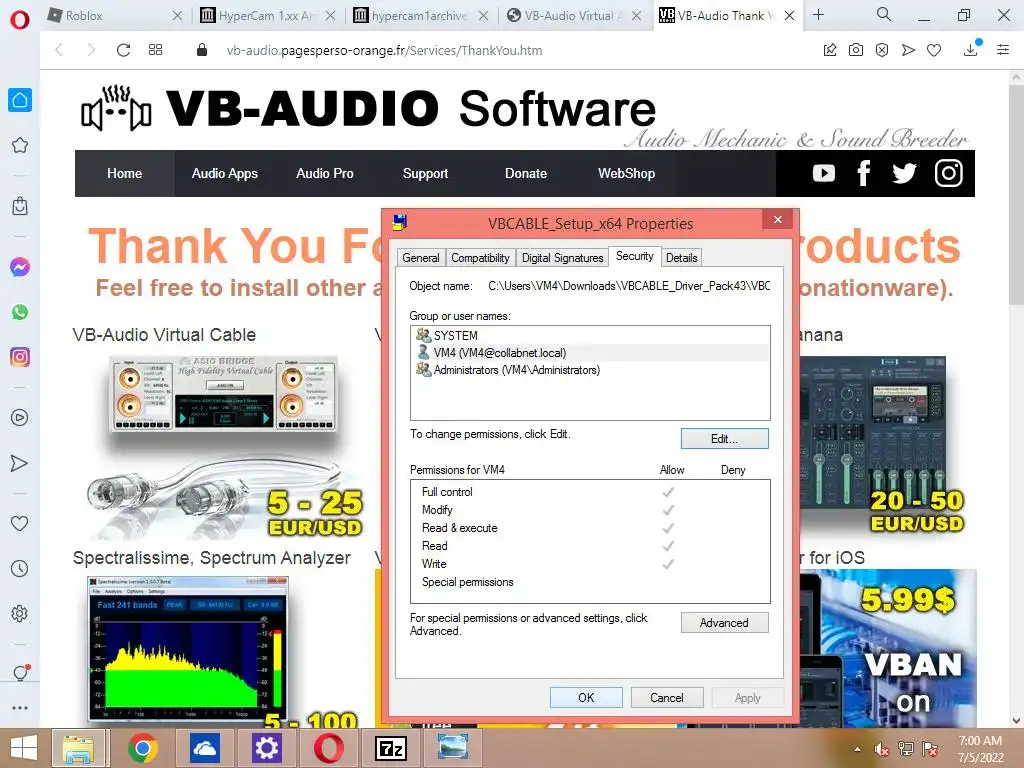The image size is (1024, 768).
Task: Open the edit/share page icon in the address bar
Action: point(830,50)
